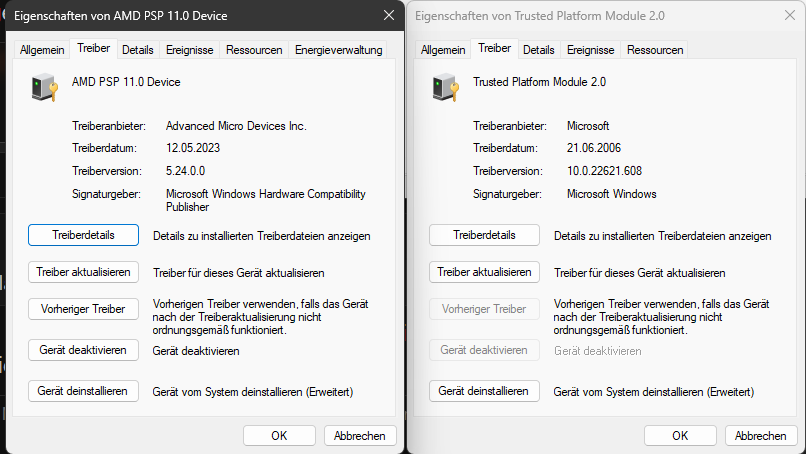
Task: Switch to Details tab in Trusted Platform Module window
Action: pyautogui.click(x=539, y=50)
